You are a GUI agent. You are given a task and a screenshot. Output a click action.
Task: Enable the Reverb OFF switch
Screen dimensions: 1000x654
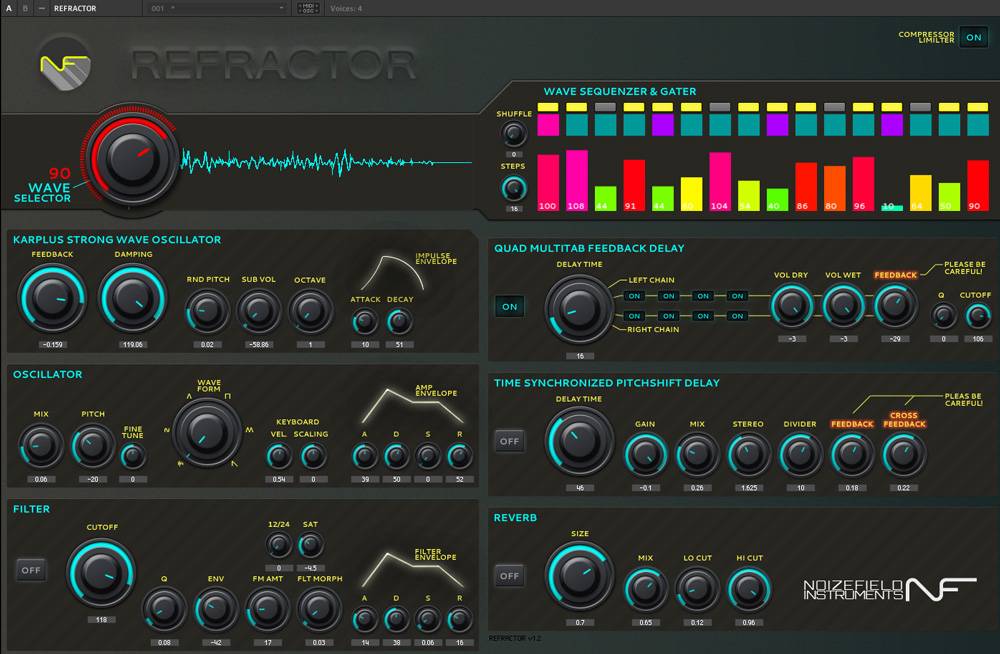(x=510, y=576)
